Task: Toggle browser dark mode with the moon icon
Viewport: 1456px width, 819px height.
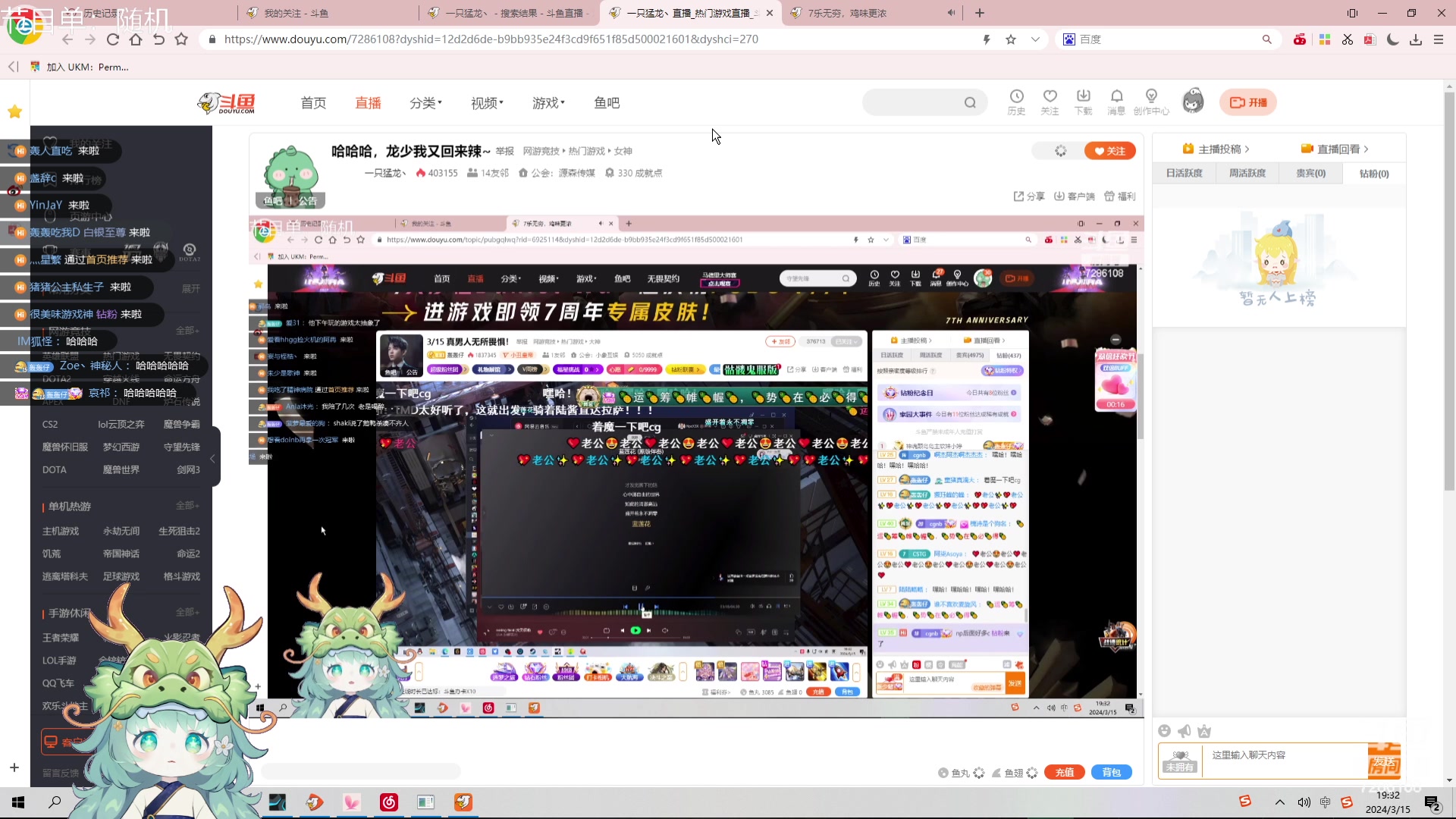Action: [x=1392, y=39]
